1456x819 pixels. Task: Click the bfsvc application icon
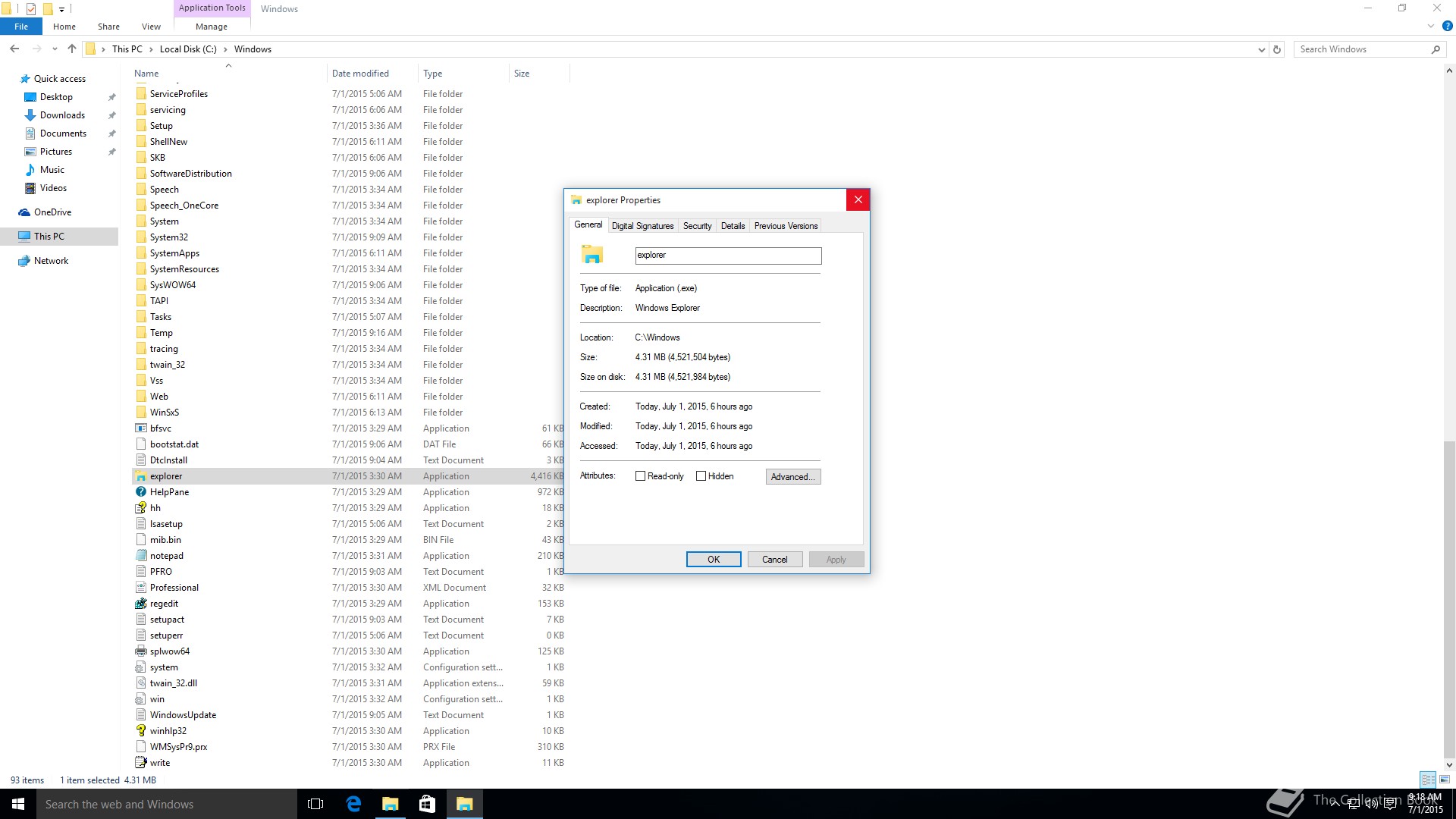pyautogui.click(x=140, y=428)
